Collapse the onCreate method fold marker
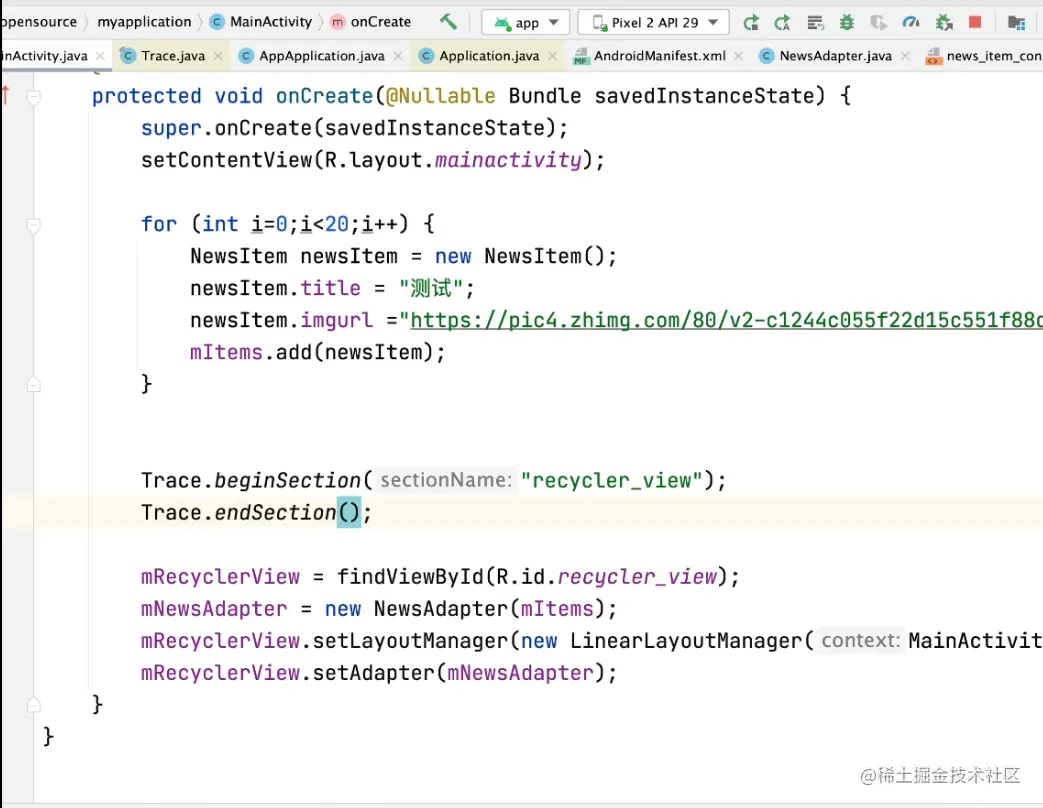1043x808 pixels. coord(33,97)
